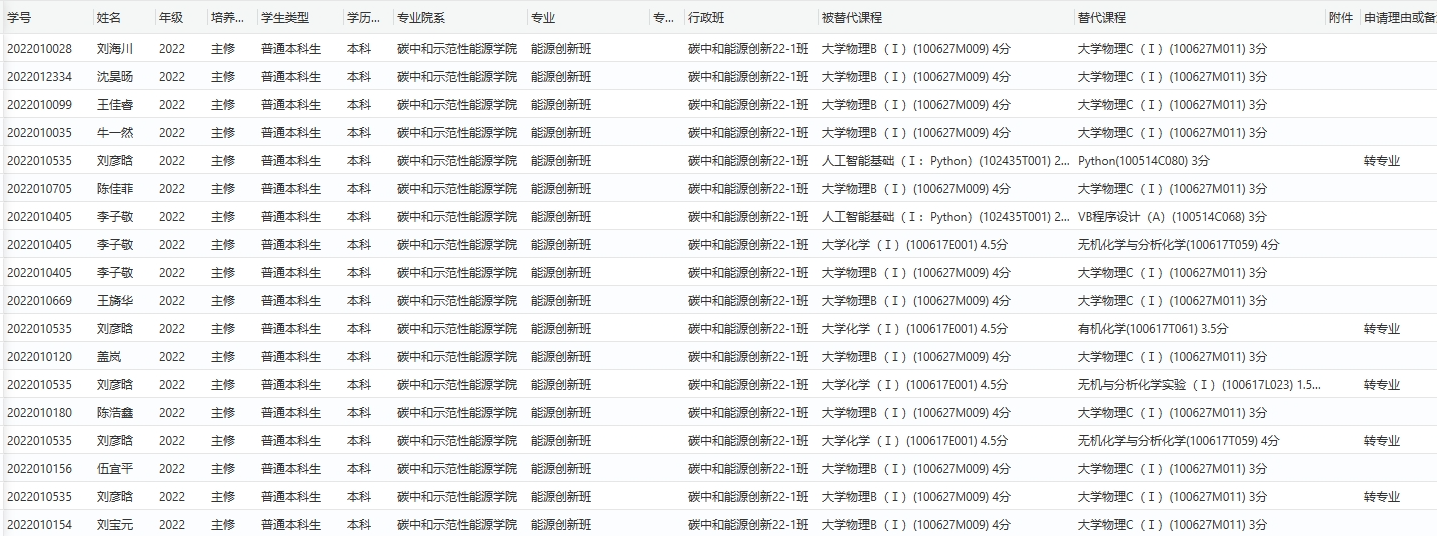
Task: Click the VB程序设计（A）replacement course cell
Action: click(1171, 216)
